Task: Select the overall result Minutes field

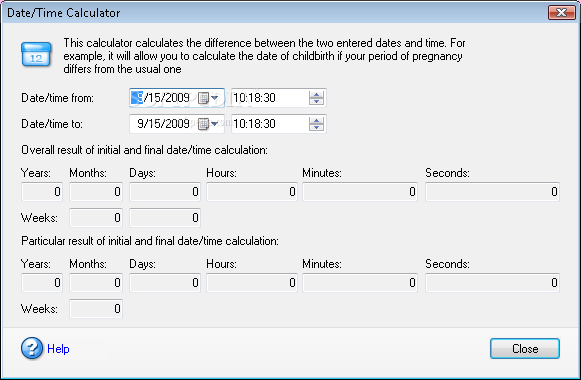Action: tap(360, 191)
